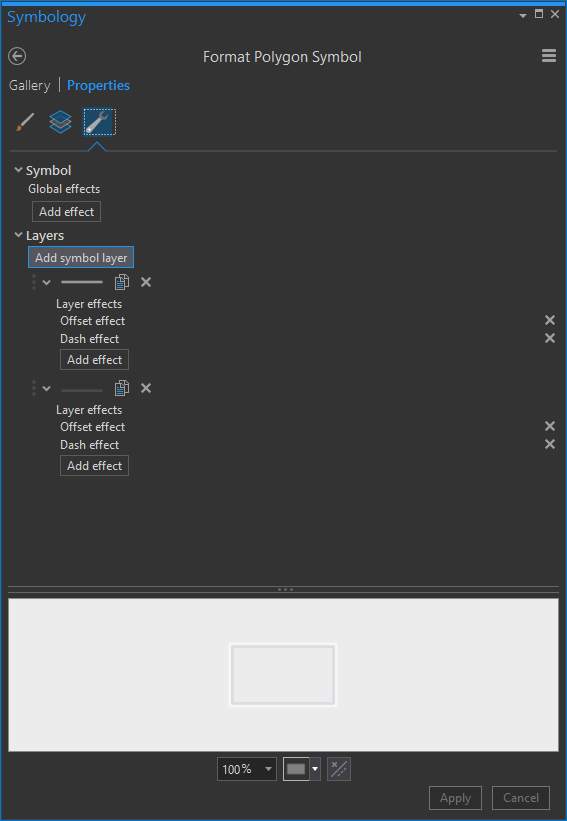Open preview background color dropdown arrow
This screenshot has height=821, width=567.
point(315,769)
